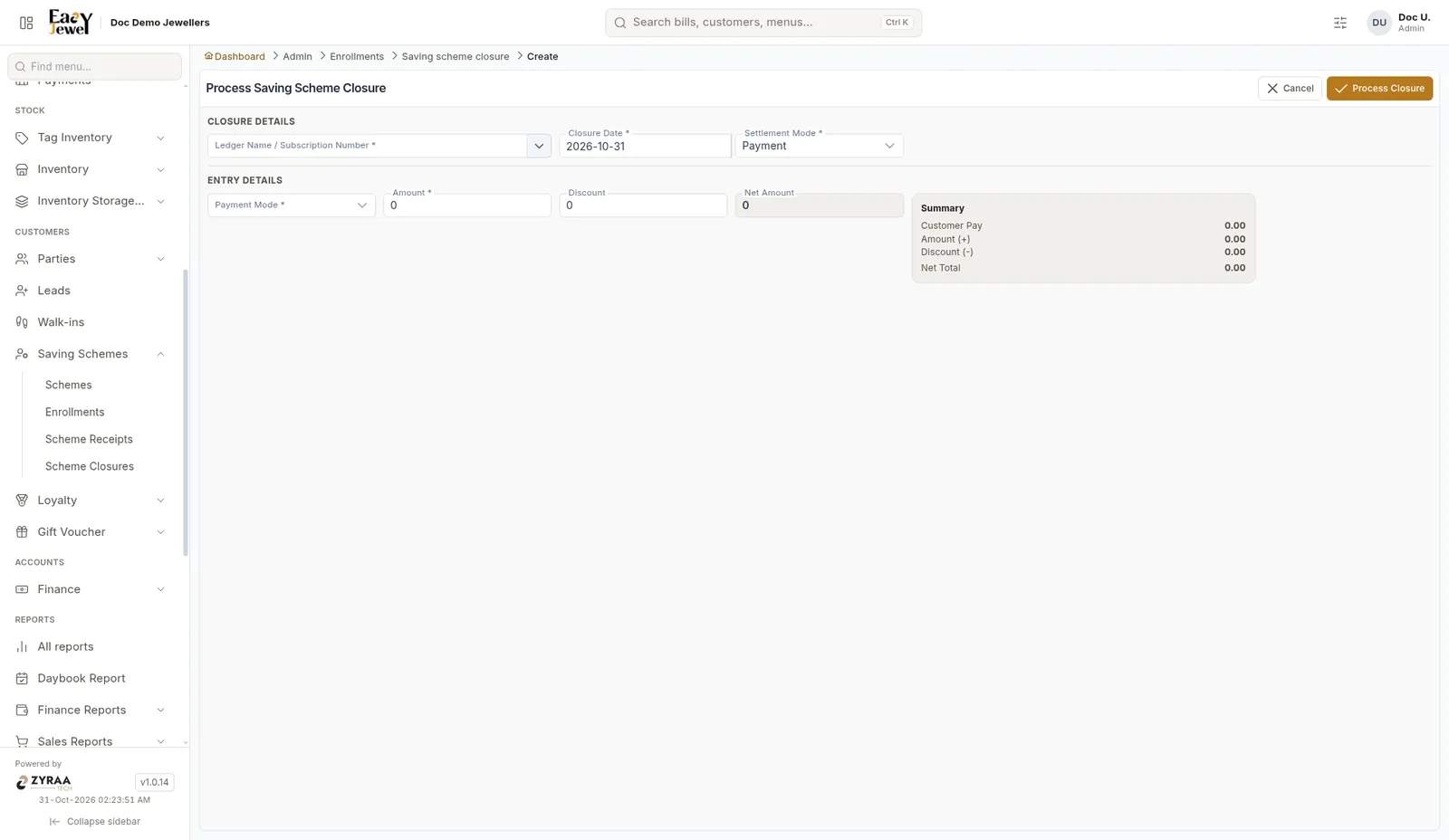The height and width of the screenshot is (840, 1449).
Task: Click the Process Closure button
Action: (1379, 89)
